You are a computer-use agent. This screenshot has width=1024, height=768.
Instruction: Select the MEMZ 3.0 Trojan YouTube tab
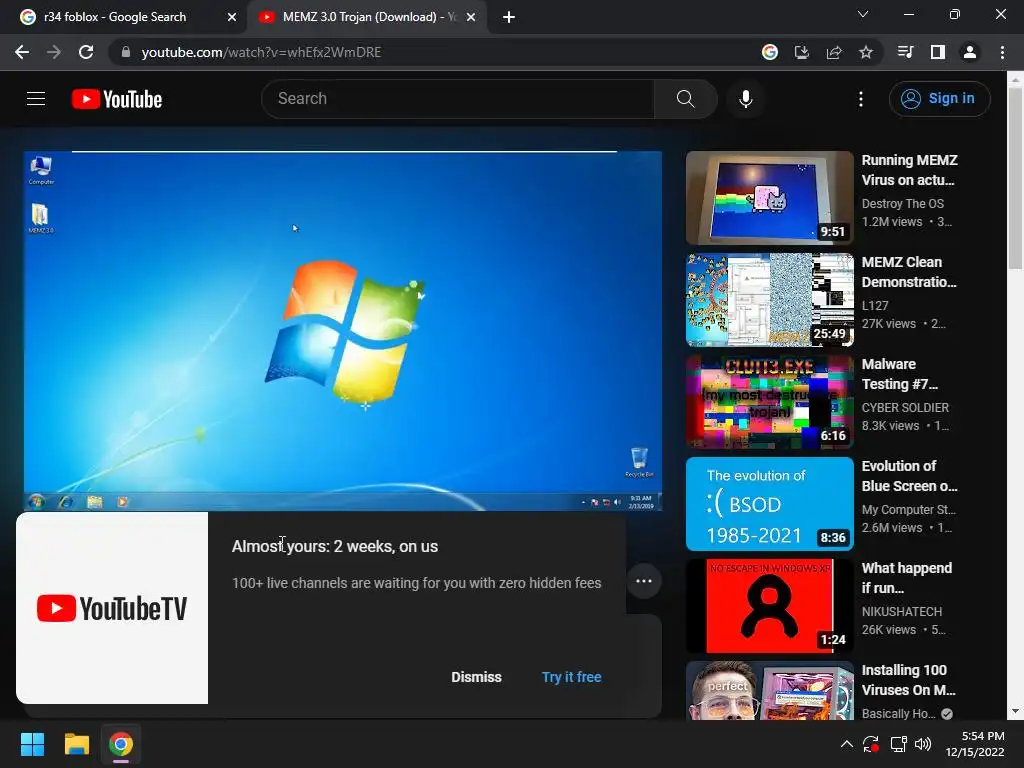coord(366,17)
